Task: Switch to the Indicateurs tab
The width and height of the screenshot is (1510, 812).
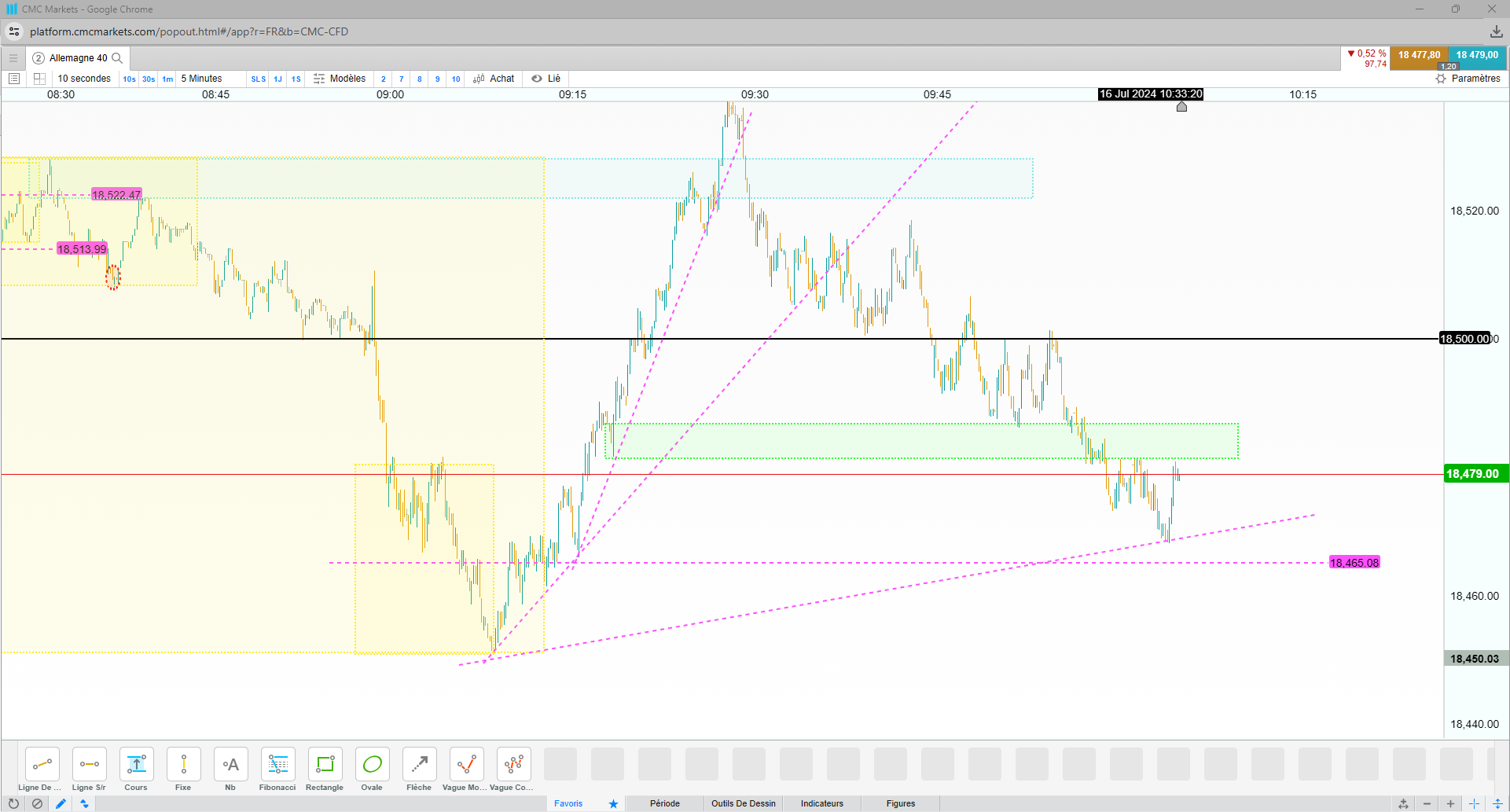Action: (822, 803)
